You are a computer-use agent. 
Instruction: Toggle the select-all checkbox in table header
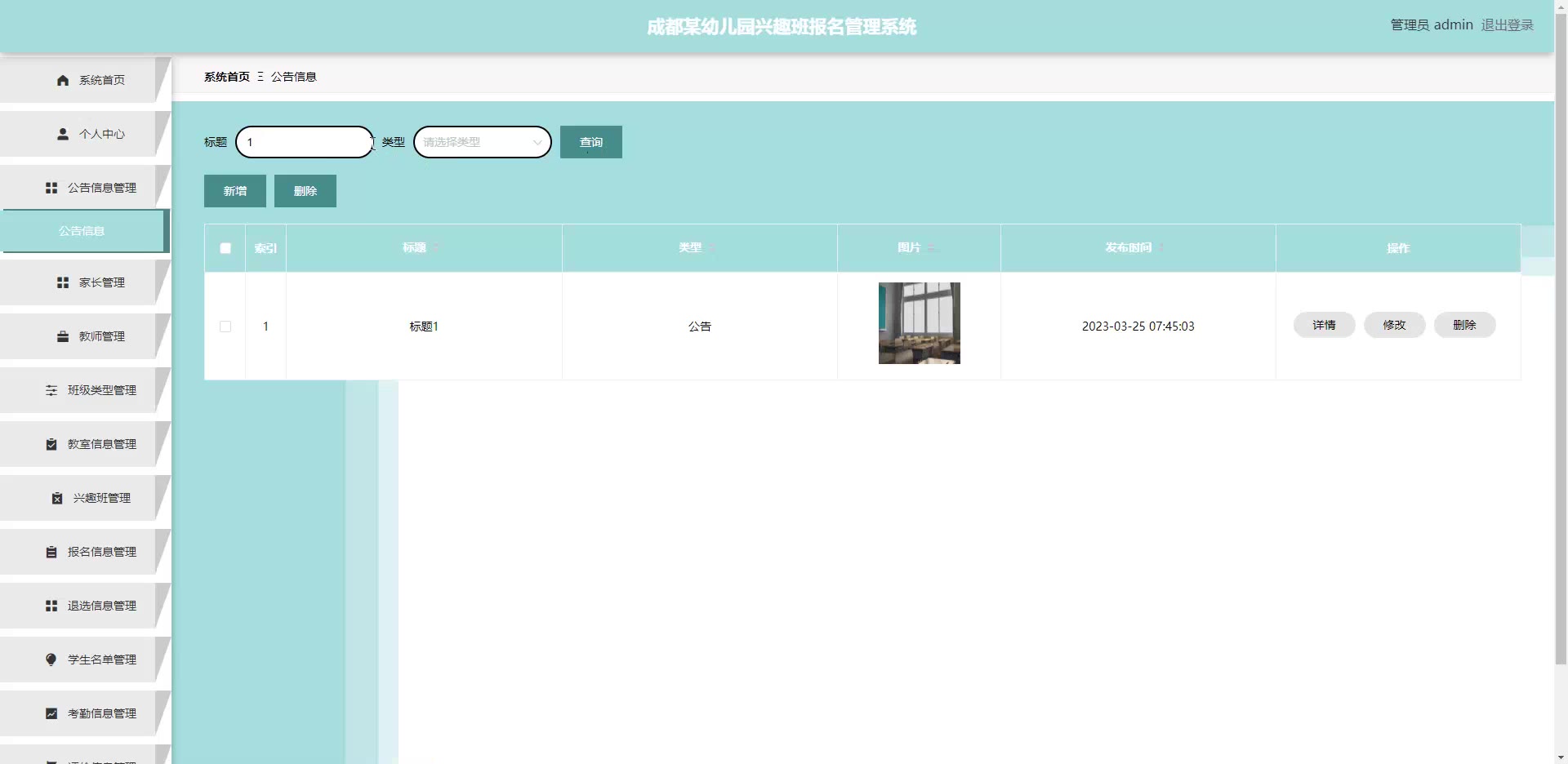pos(225,248)
